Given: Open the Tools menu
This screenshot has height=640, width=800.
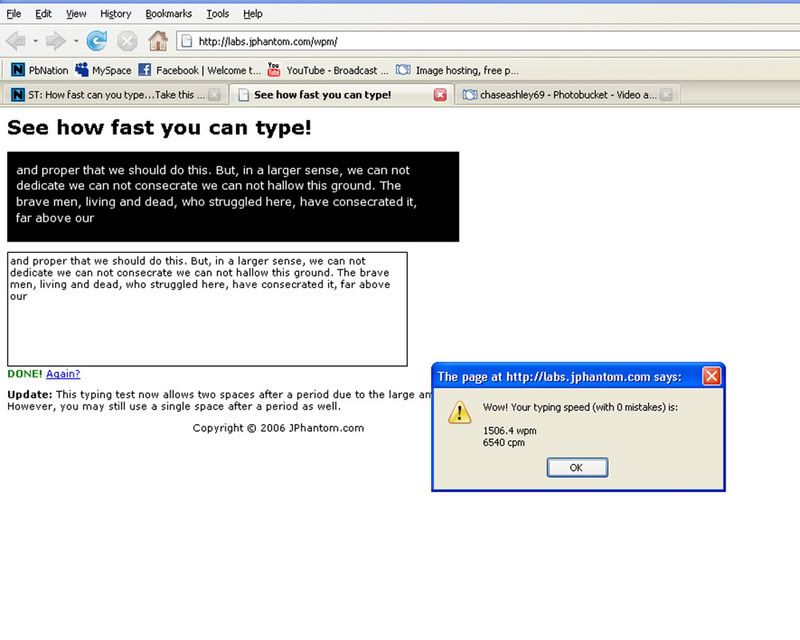Looking at the screenshot, I should pos(218,14).
